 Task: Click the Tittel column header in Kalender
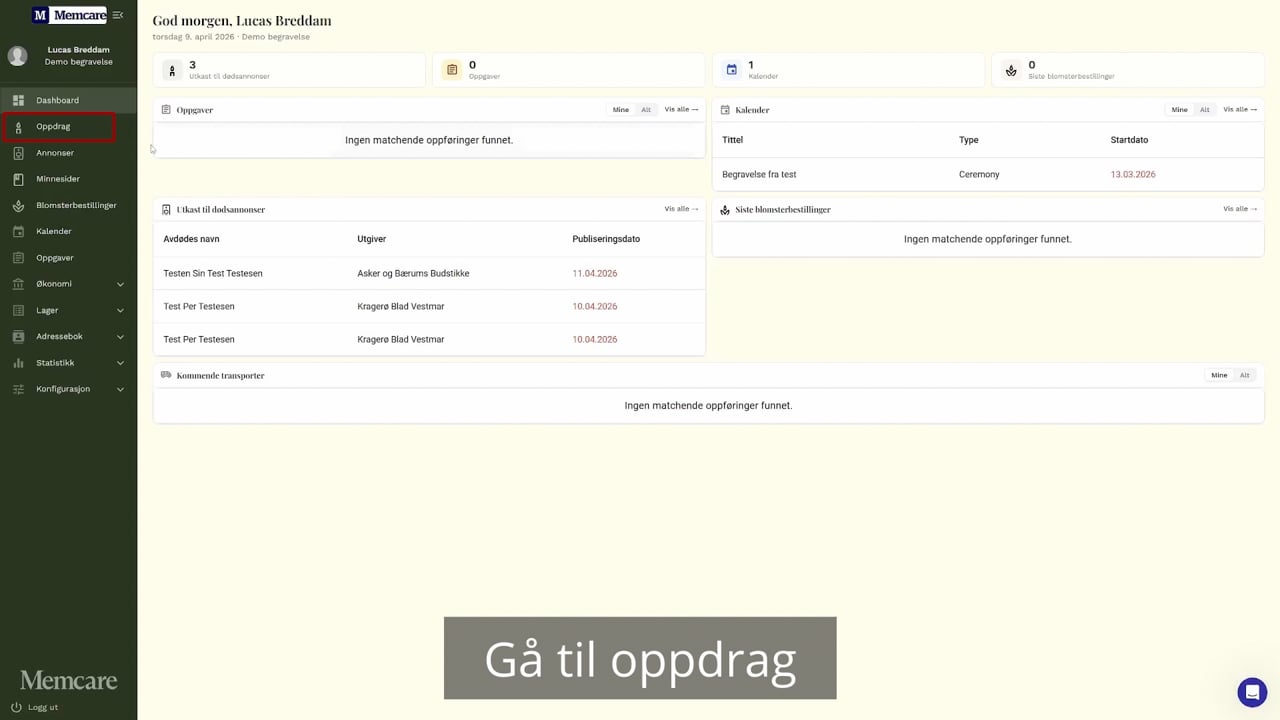pos(732,140)
